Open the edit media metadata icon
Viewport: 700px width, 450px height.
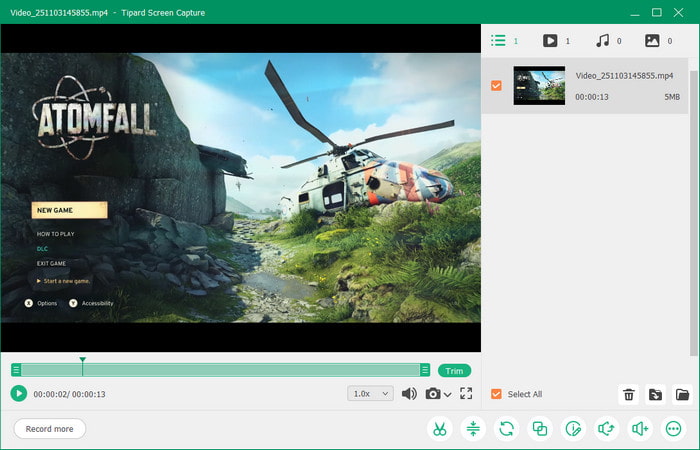coord(573,429)
